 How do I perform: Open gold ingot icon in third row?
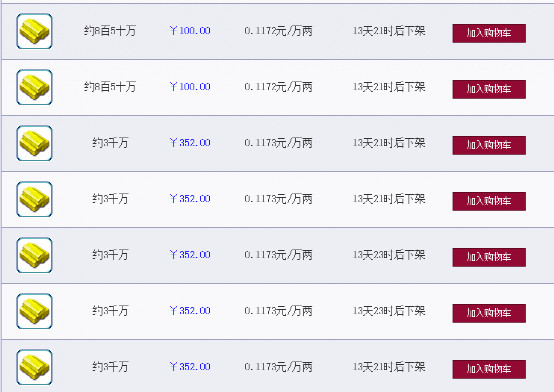pyautogui.click(x=34, y=143)
